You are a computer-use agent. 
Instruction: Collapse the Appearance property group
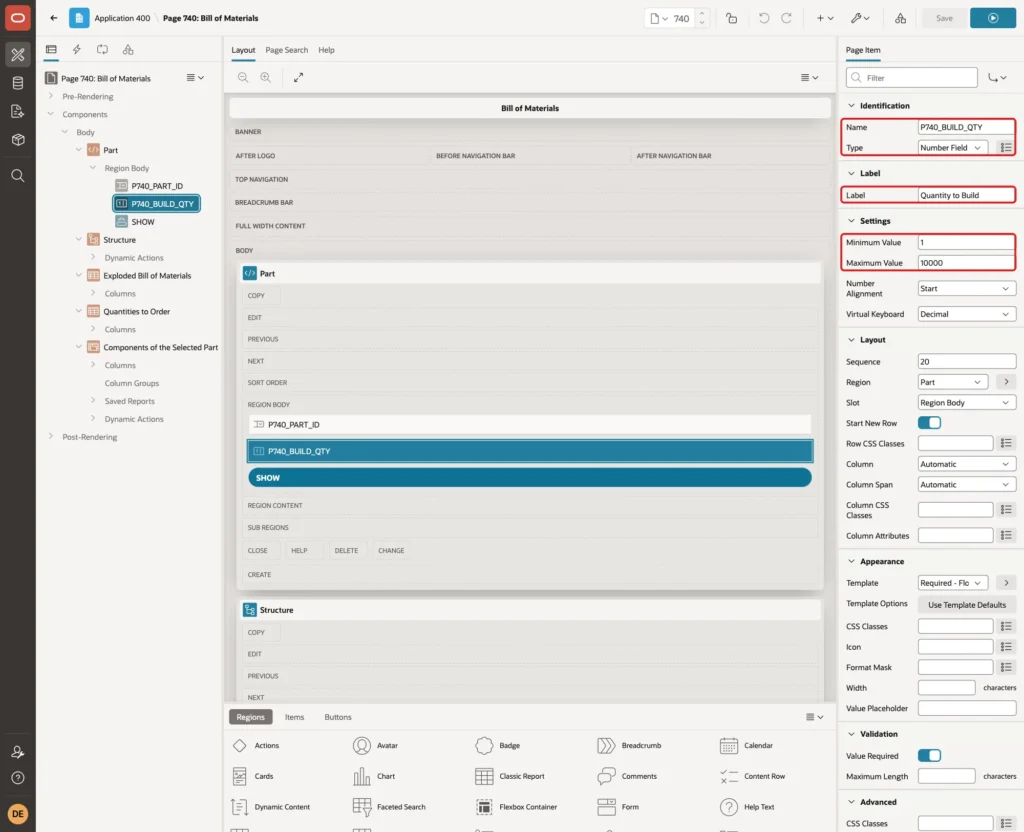click(851, 562)
